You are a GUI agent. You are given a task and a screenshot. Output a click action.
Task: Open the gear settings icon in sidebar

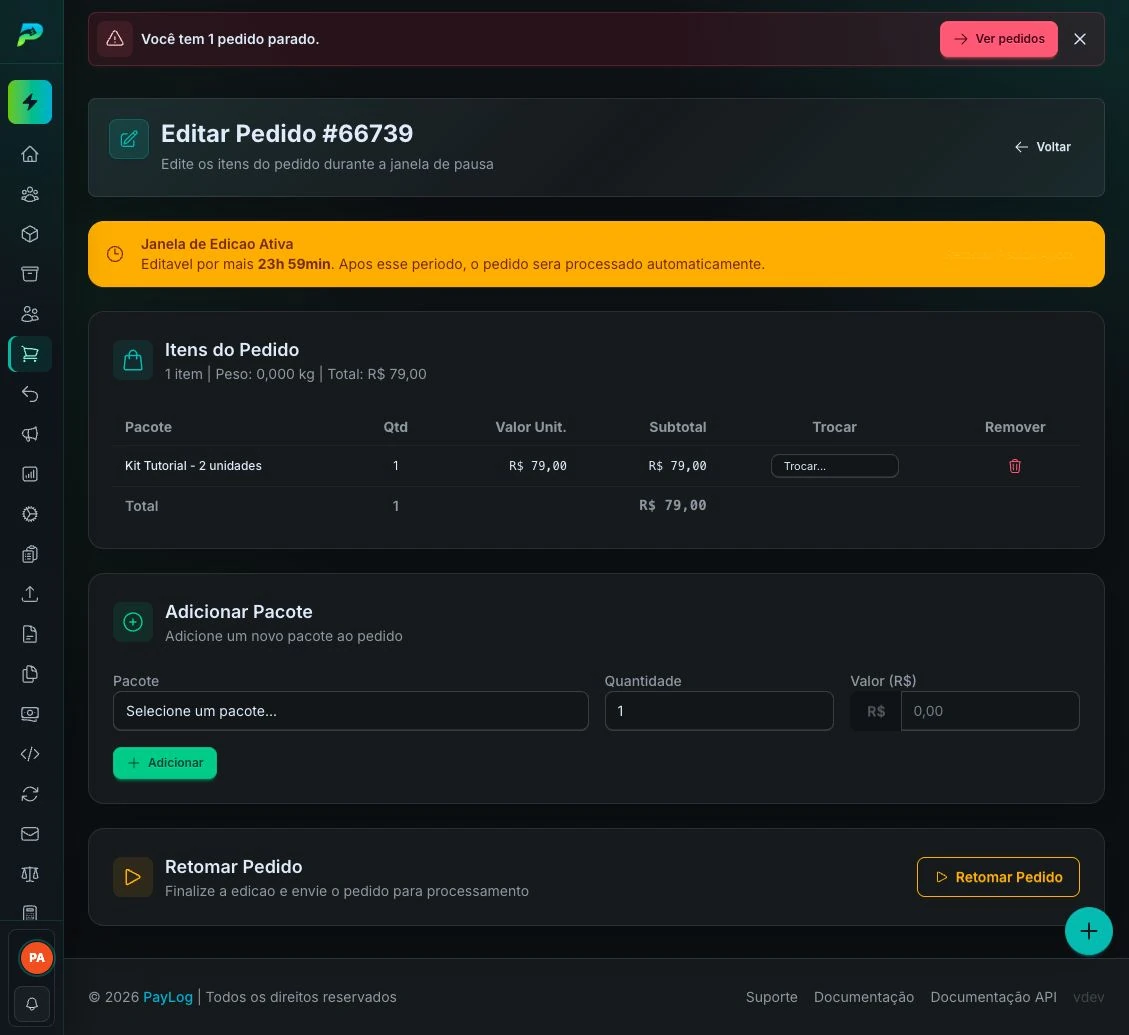click(x=30, y=514)
